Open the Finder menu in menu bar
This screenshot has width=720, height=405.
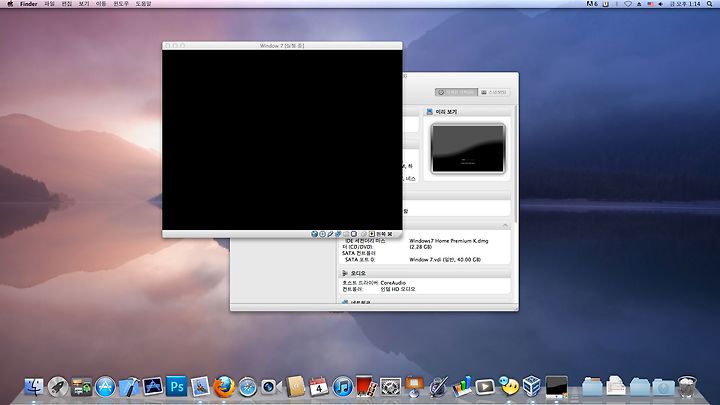(x=28, y=4)
